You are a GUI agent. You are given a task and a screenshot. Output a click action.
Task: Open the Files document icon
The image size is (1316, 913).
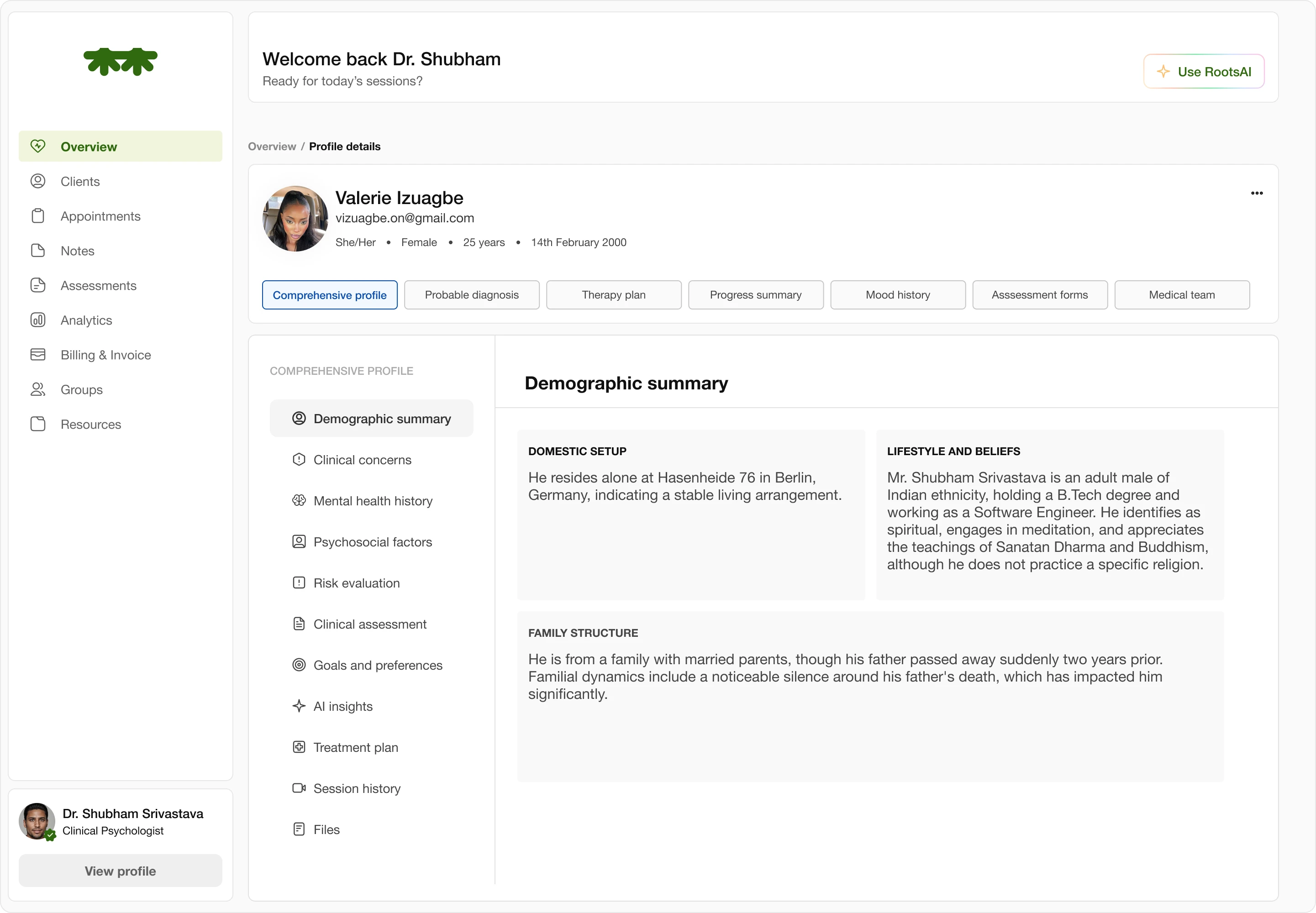pos(299,829)
